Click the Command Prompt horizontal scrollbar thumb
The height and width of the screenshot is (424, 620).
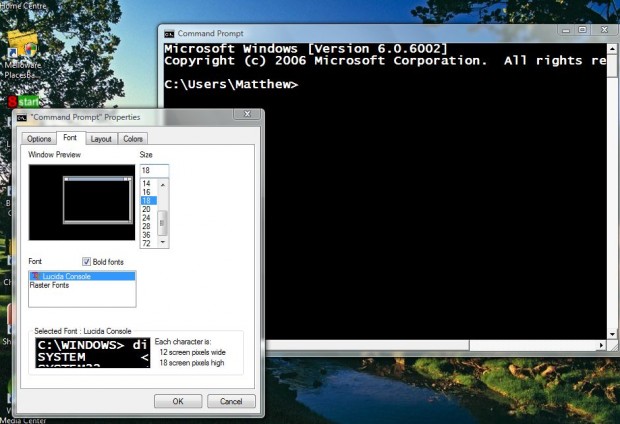pos(368,345)
